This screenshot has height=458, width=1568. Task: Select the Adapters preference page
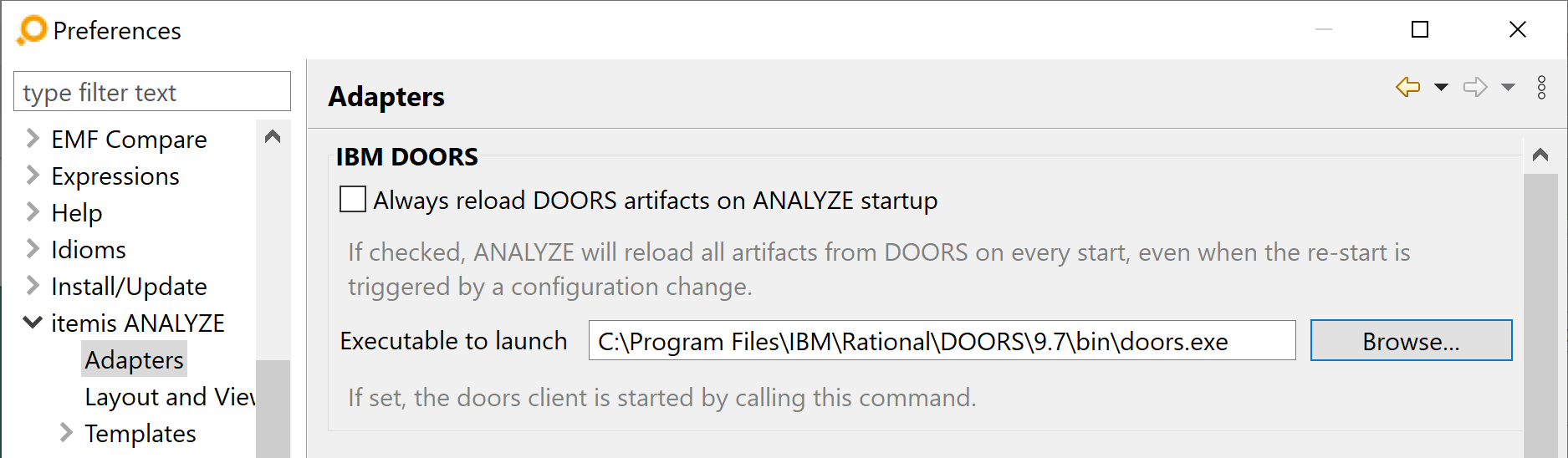click(x=134, y=359)
